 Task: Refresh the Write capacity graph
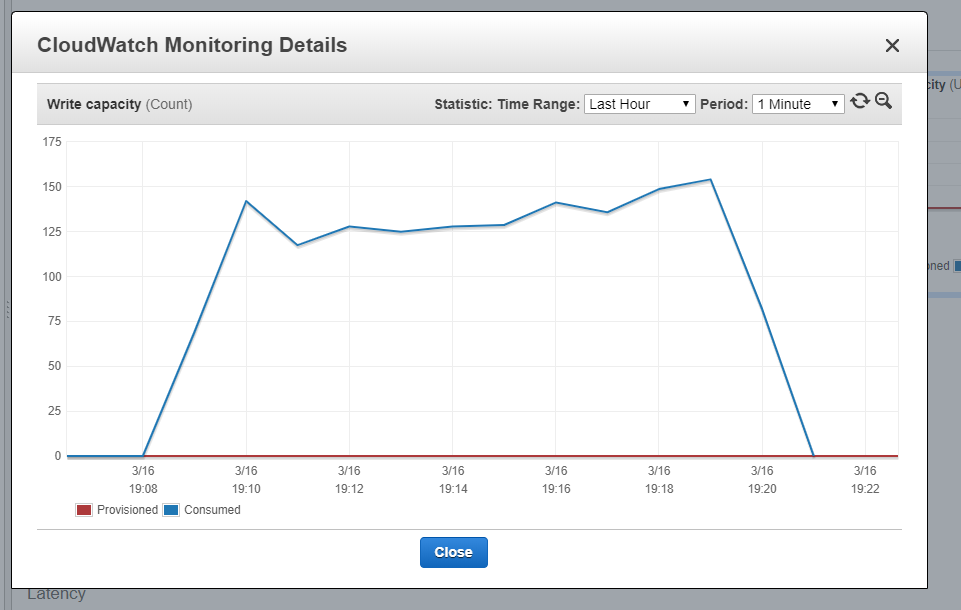coord(860,101)
